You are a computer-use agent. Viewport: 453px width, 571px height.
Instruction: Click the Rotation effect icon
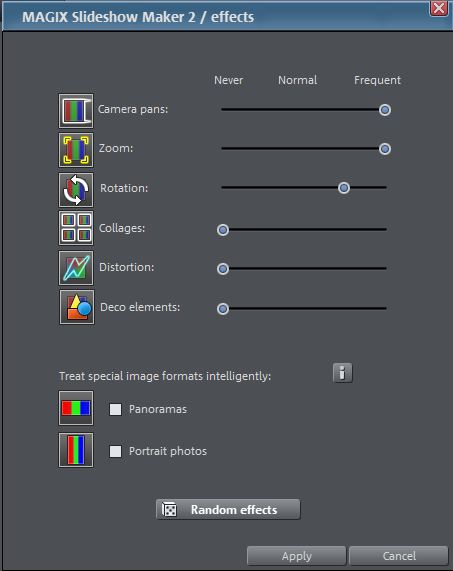[x=76, y=190]
